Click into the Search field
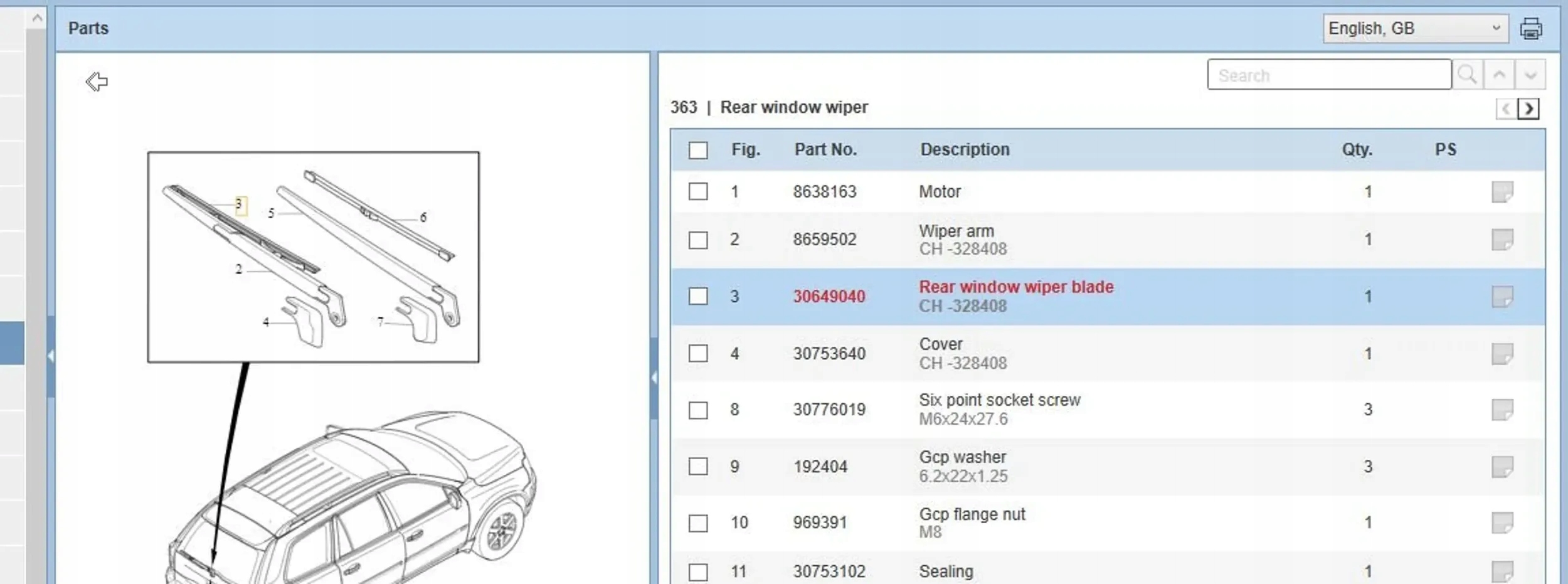This screenshot has width=1568, height=584. coord(1329,75)
